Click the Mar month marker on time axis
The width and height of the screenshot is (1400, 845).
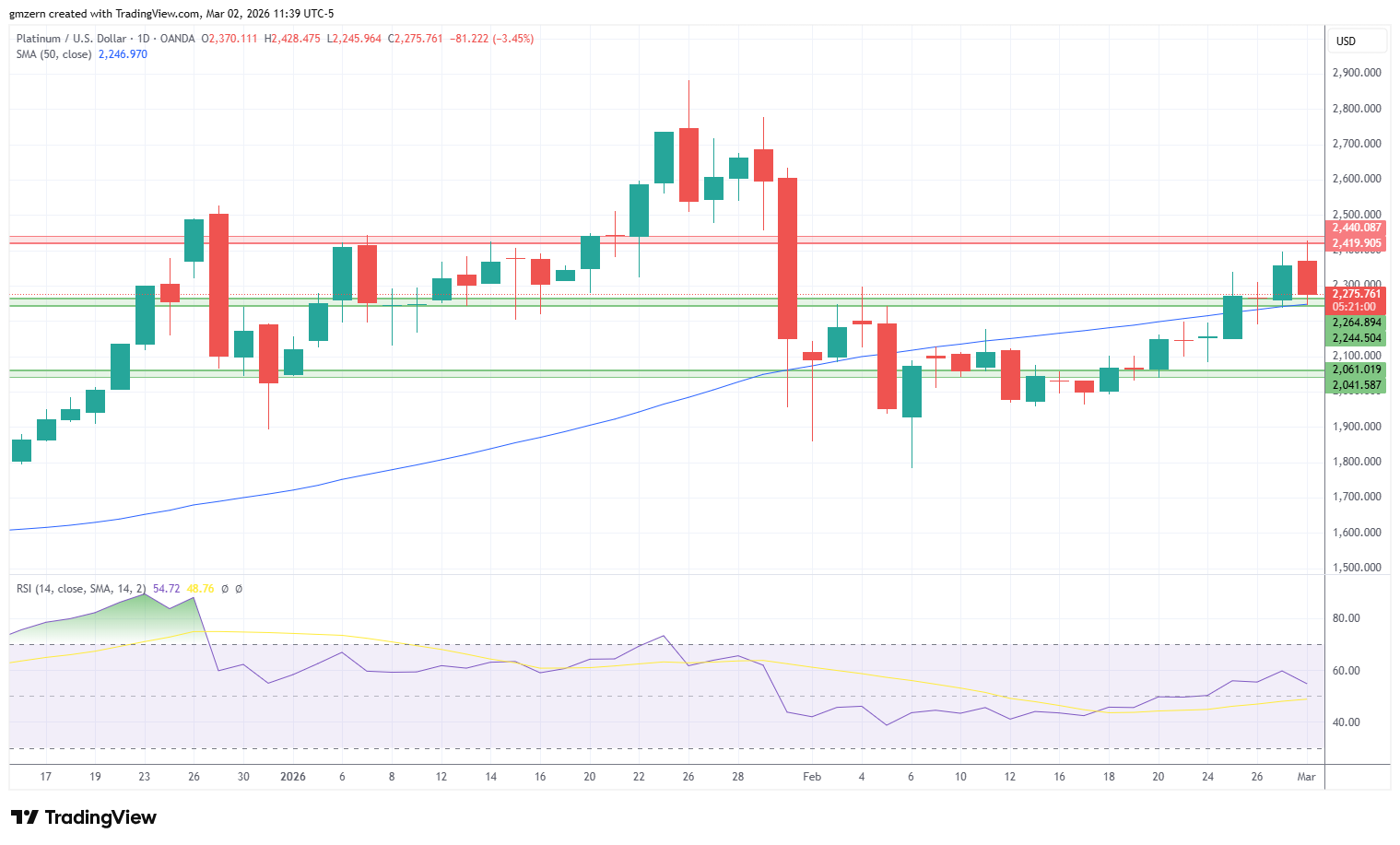(1306, 777)
